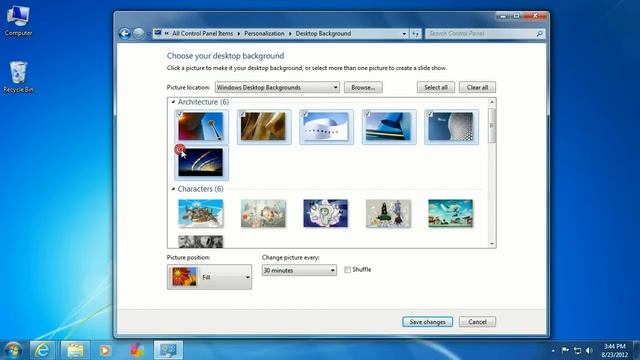Image resolution: width=640 pixels, height=360 pixels.
Task: Click the search magnifier icon
Action: 539,33
